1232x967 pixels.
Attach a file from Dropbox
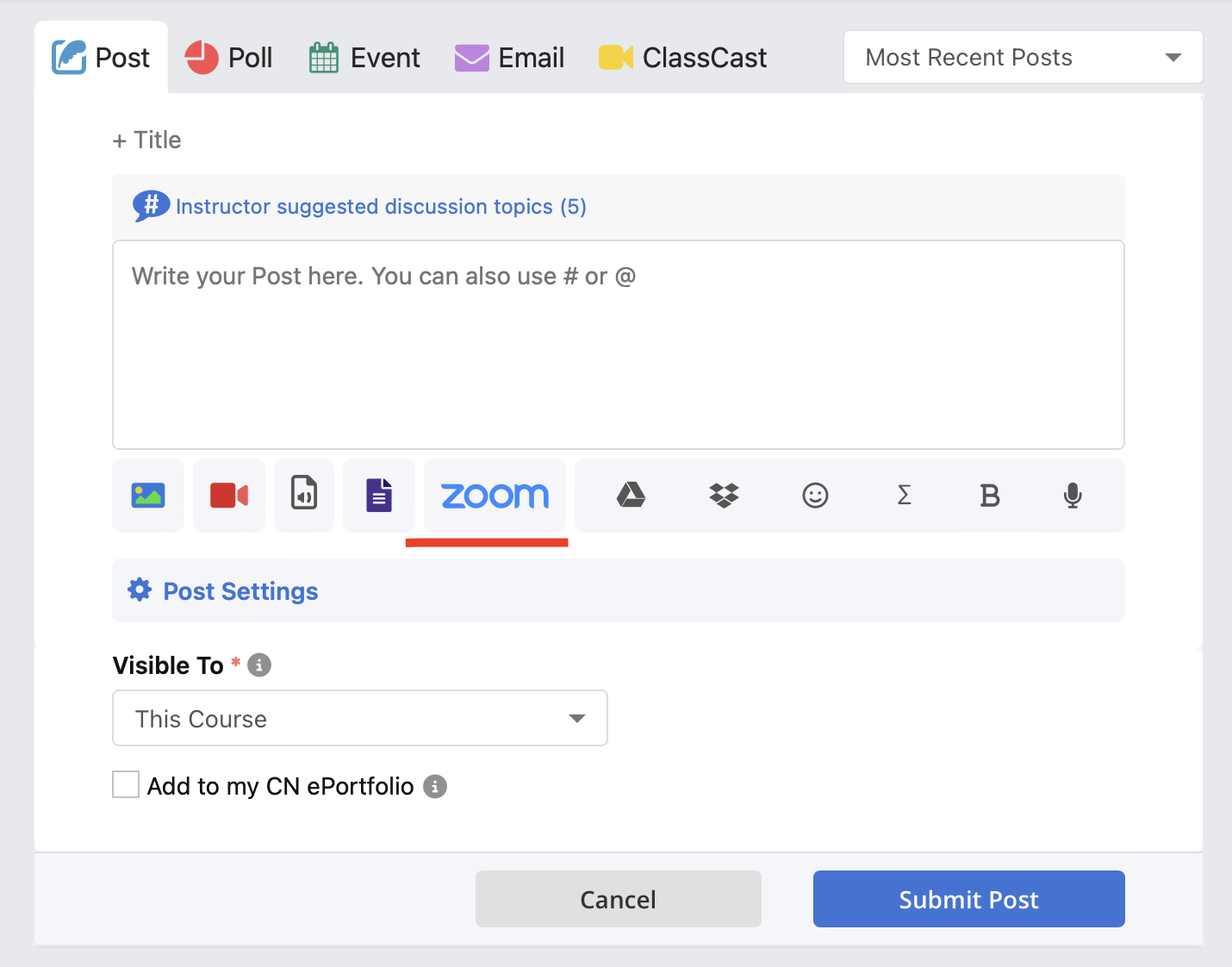[x=724, y=495]
